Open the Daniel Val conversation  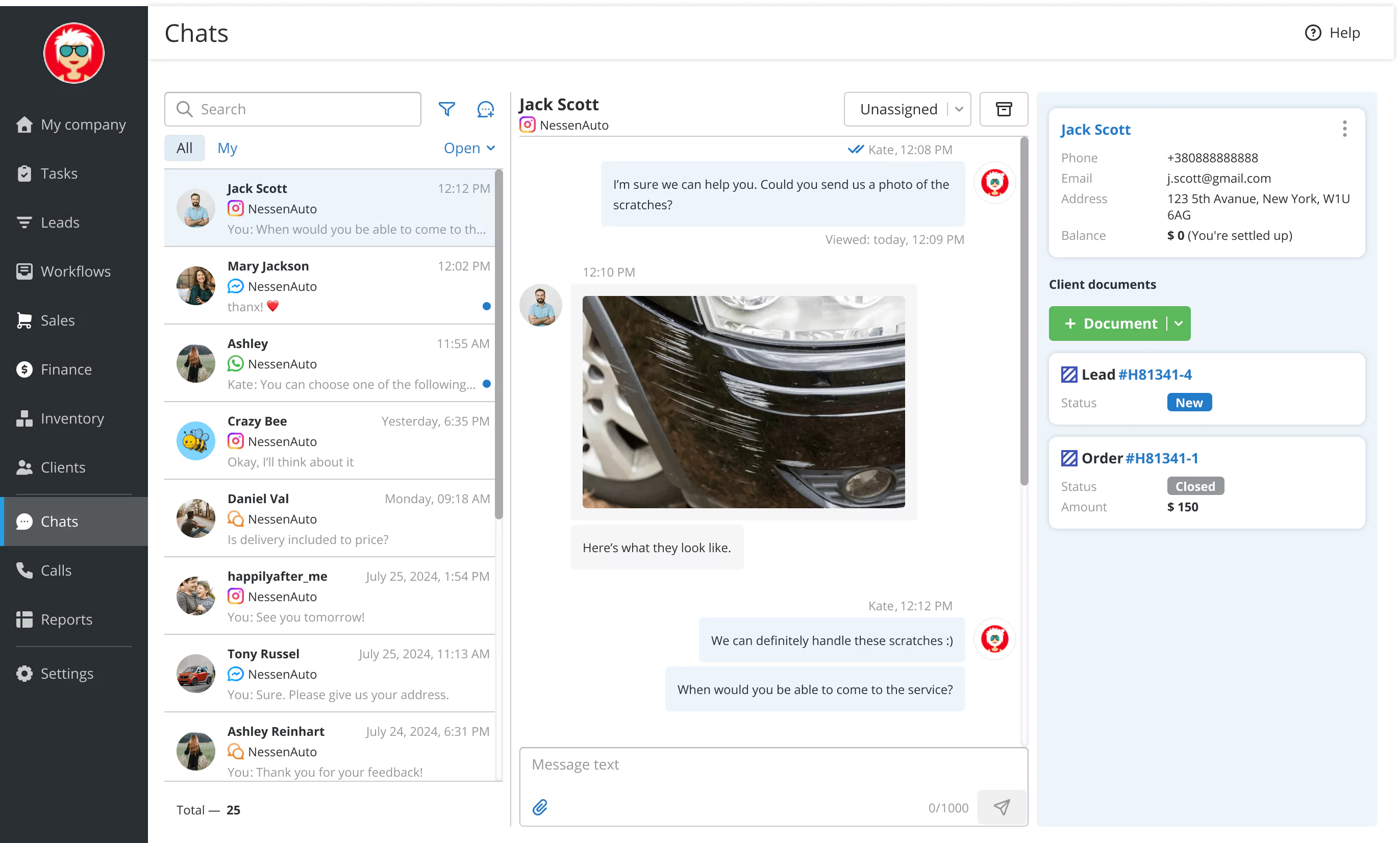330,518
